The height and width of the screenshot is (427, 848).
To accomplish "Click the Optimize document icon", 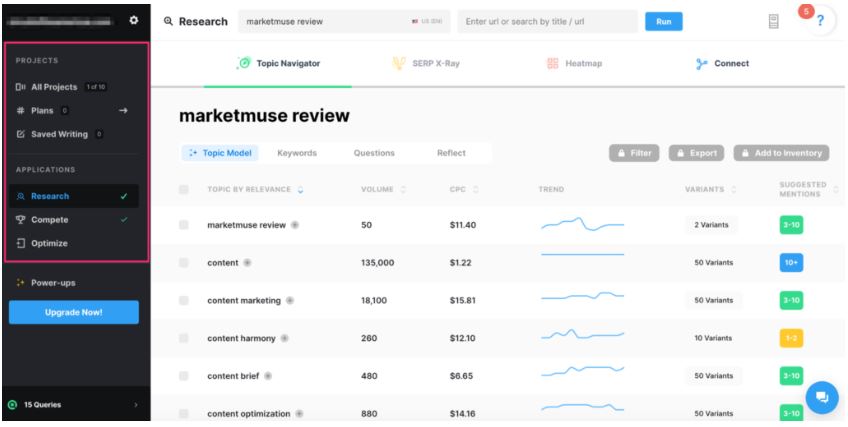I will click(21, 243).
